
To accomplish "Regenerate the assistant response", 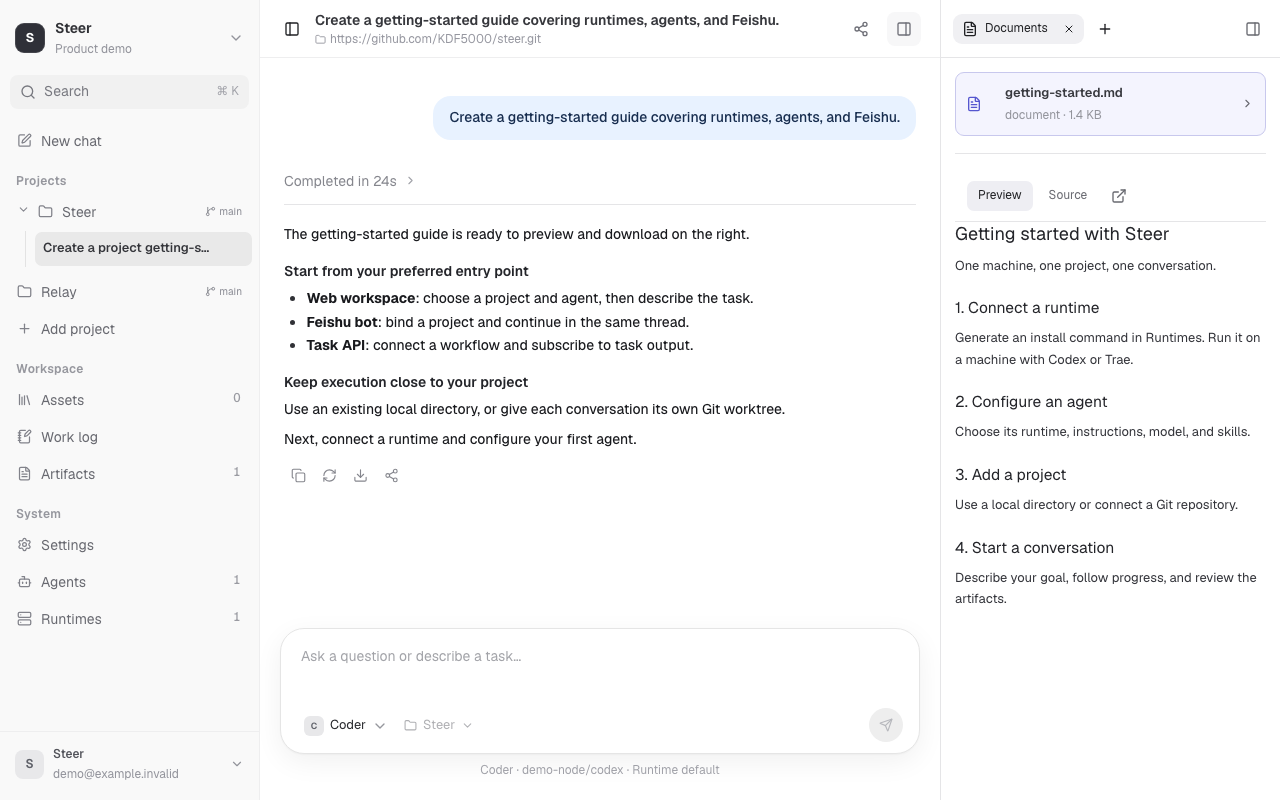I will tap(329, 476).
